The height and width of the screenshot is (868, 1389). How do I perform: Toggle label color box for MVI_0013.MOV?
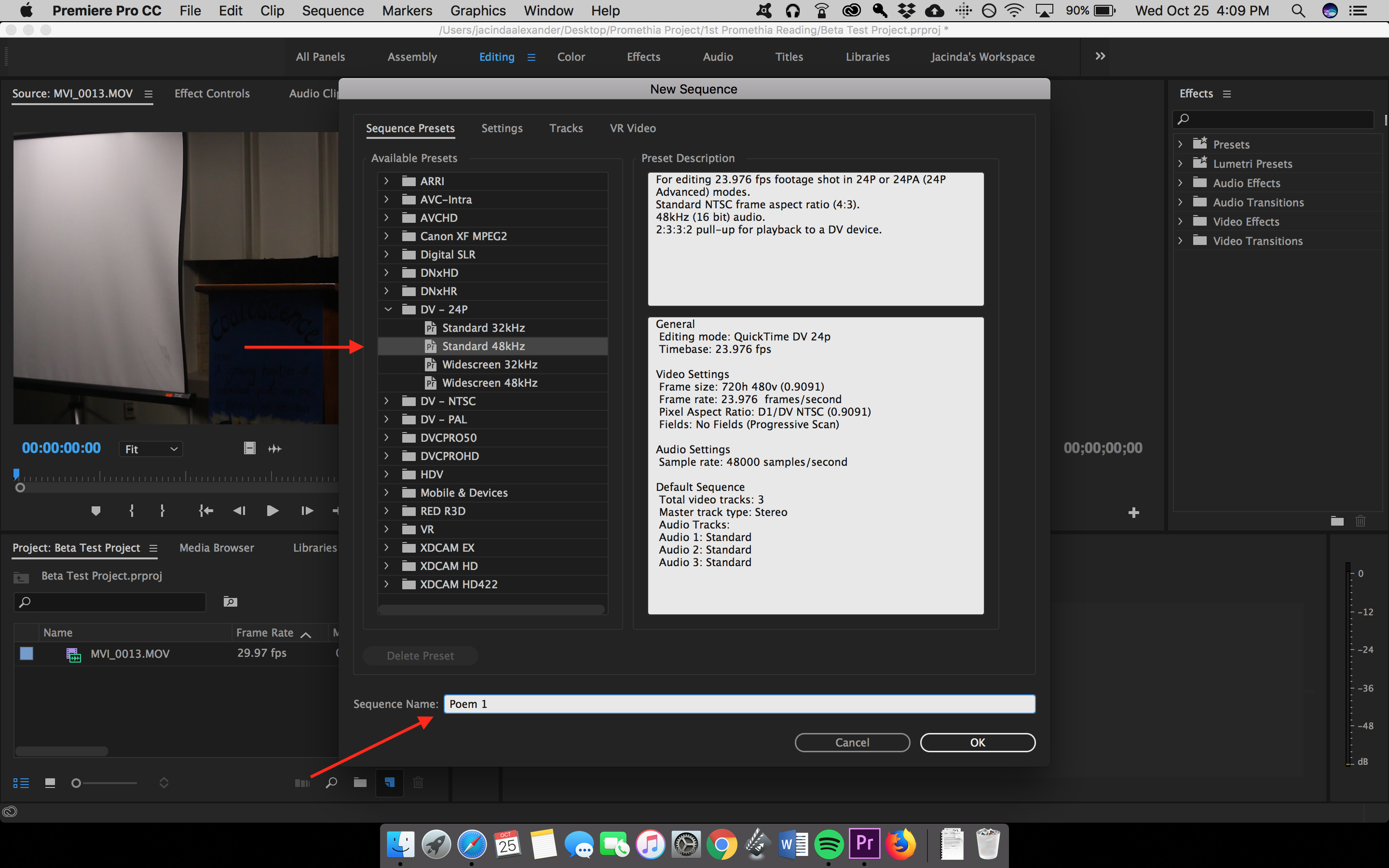coord(27,653)
